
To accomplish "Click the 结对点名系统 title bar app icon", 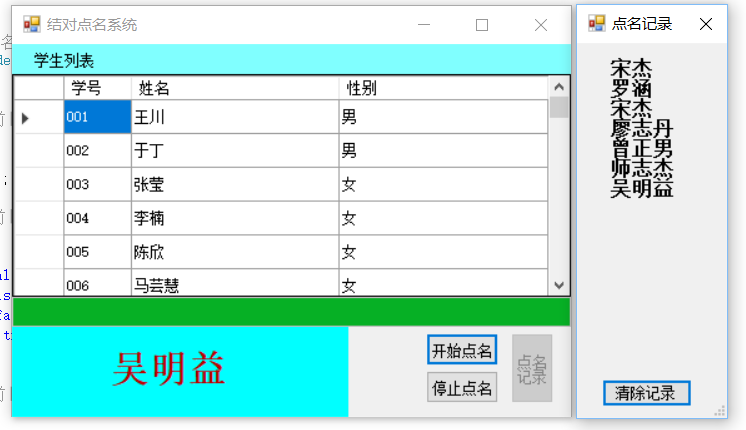I will (x=32, y=24).
